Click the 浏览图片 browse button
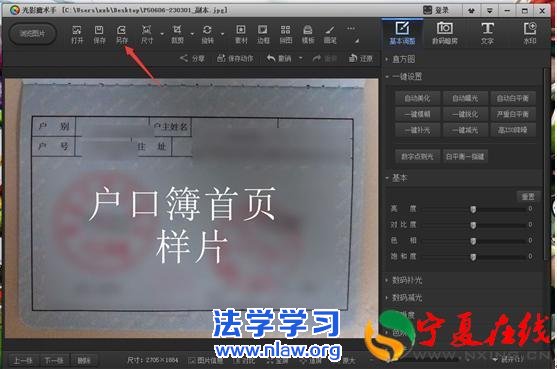 click(32, 34)
